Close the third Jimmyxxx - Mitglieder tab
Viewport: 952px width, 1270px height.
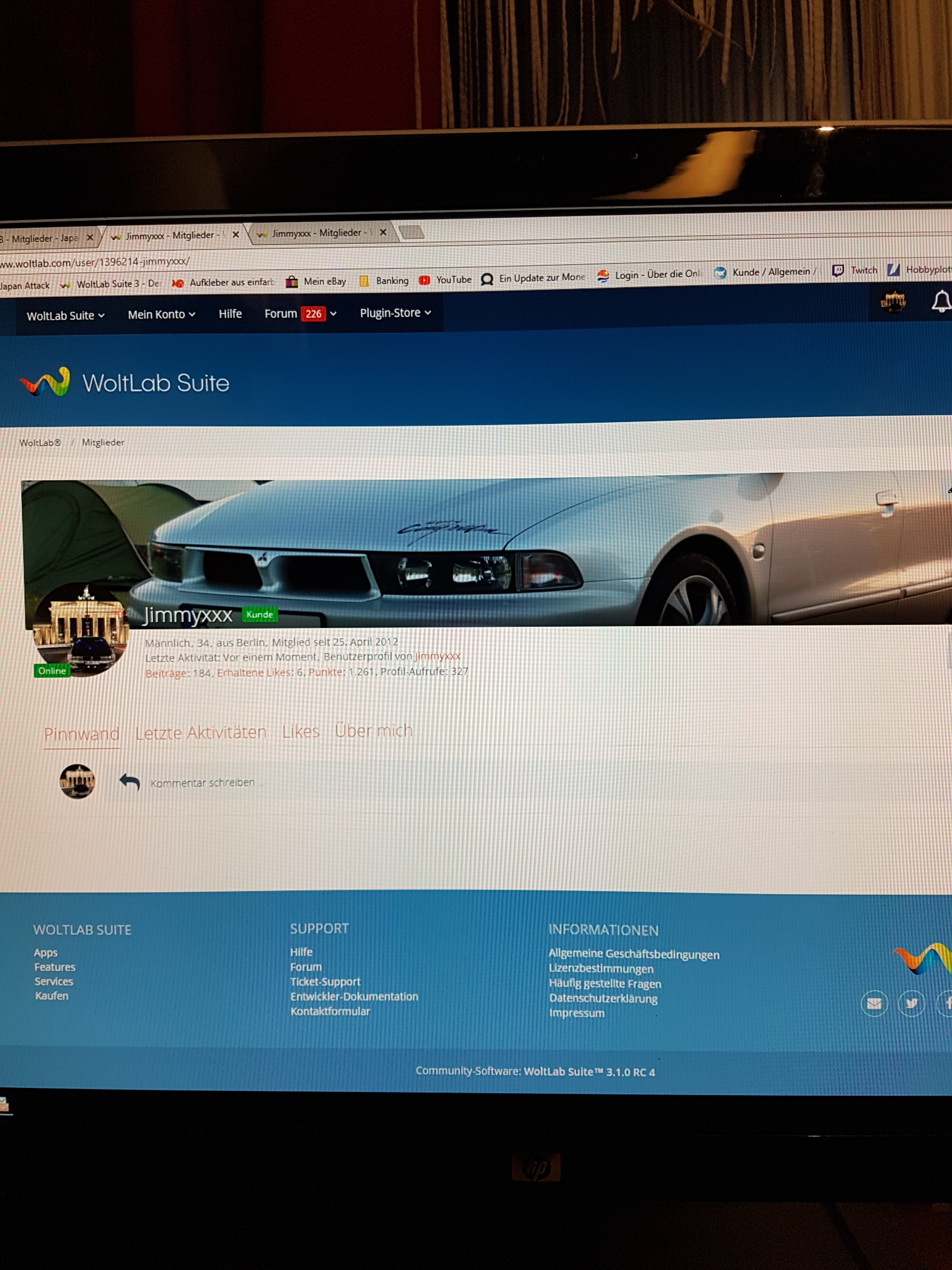click(x=383, y=232)
